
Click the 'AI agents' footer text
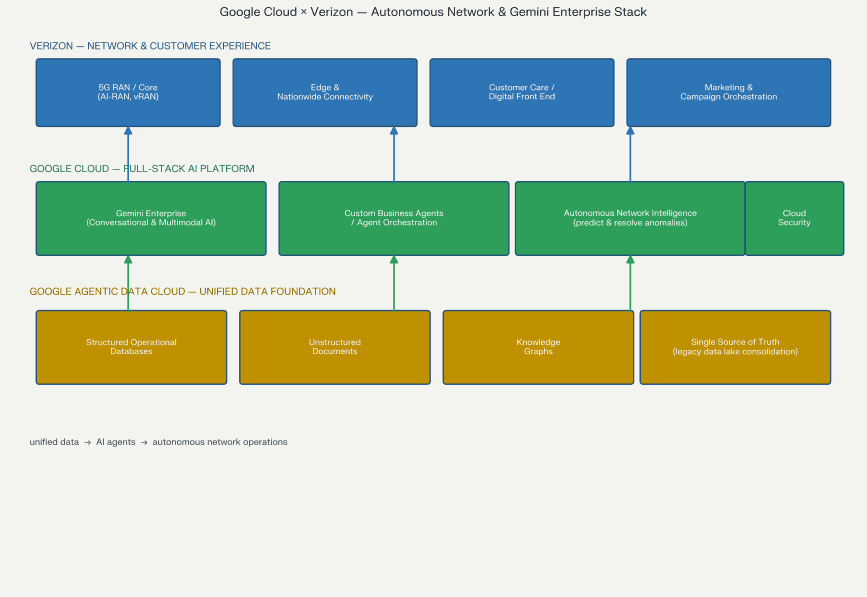pyautogui.click(x=116, y=442)
